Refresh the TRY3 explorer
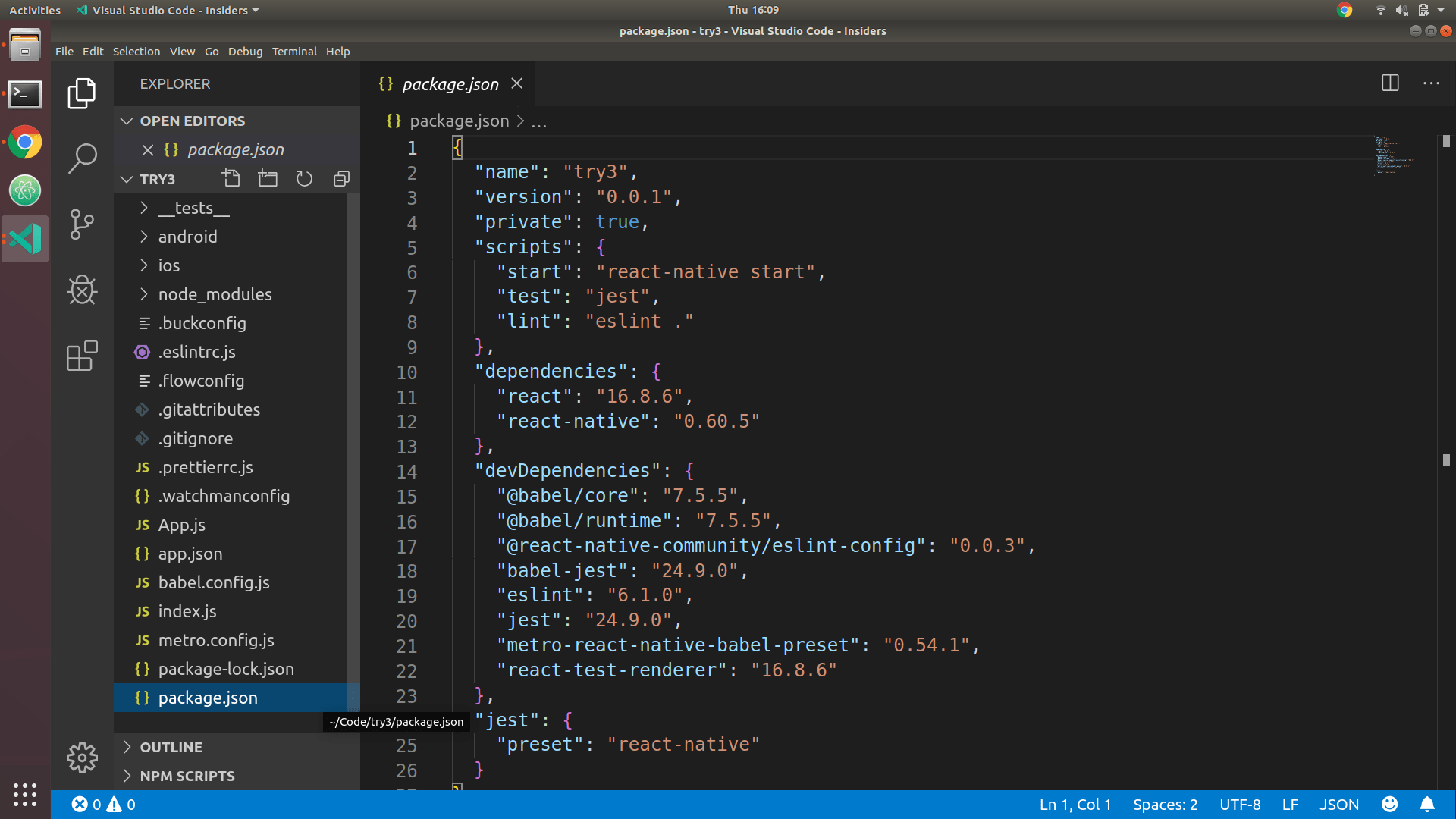The image size is (1456, 819). coord(304,179)
